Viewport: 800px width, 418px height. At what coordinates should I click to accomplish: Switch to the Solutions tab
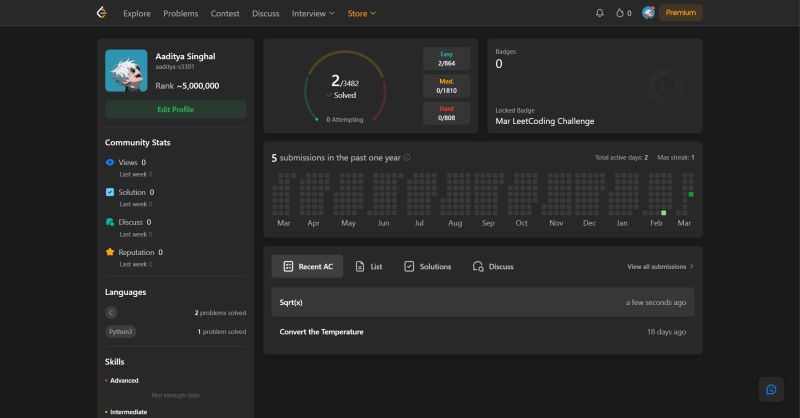(x=428, y=266)
